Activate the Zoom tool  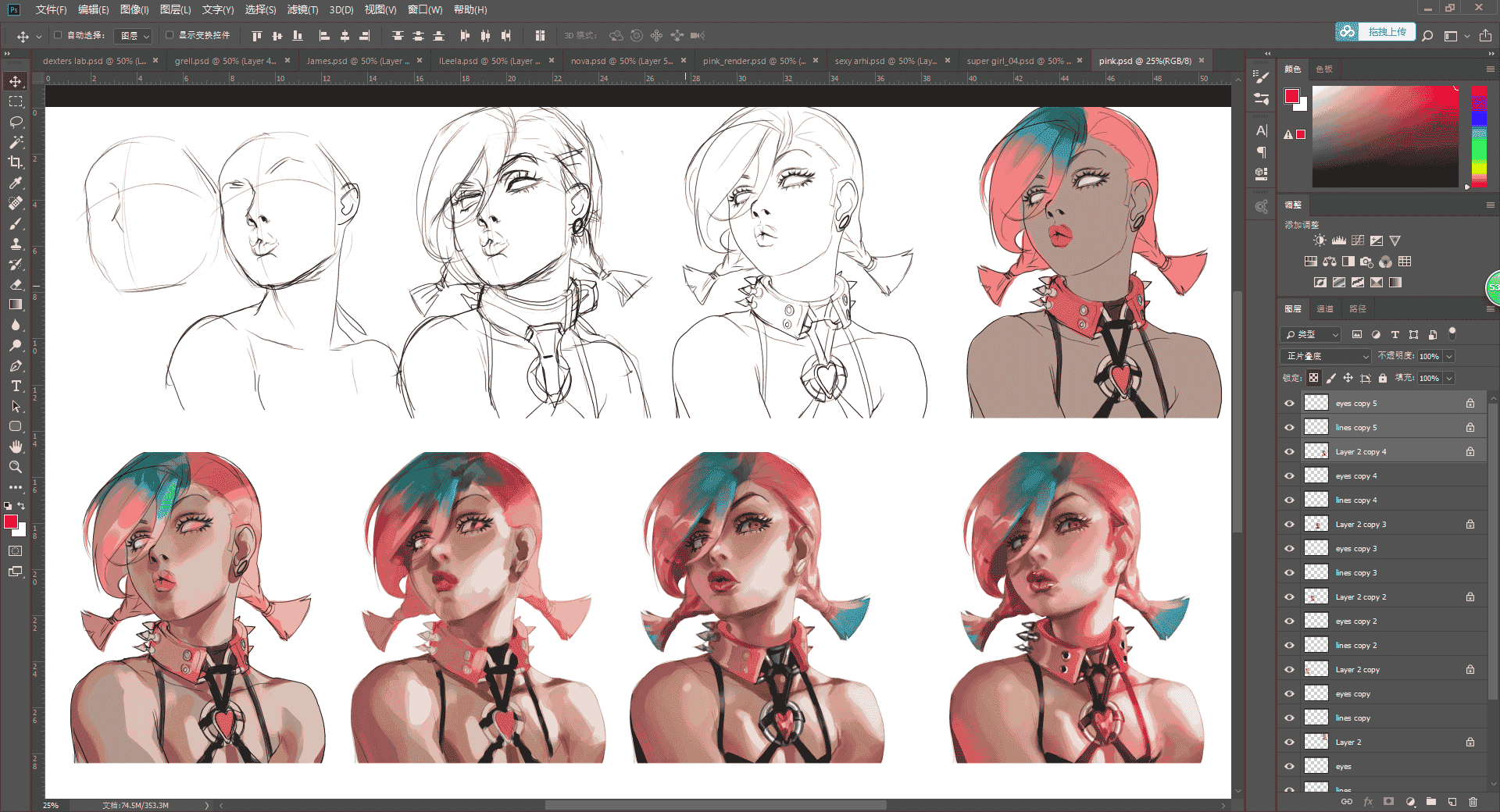pyautogui.click(x=16, y=467)
